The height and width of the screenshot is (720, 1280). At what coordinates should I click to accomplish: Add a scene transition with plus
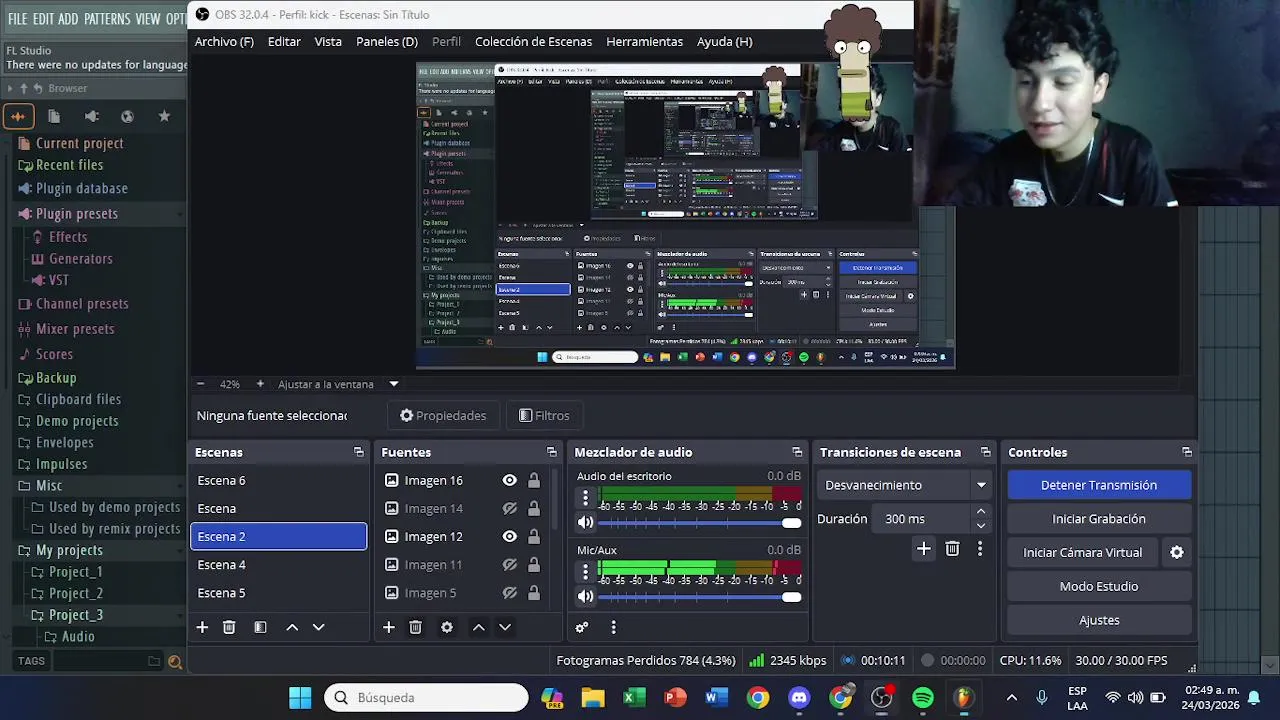(x=924, y=548)
